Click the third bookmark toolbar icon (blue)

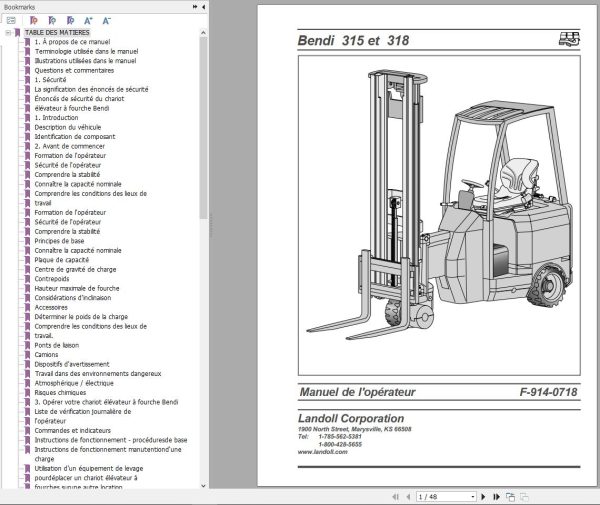[70, 21]
